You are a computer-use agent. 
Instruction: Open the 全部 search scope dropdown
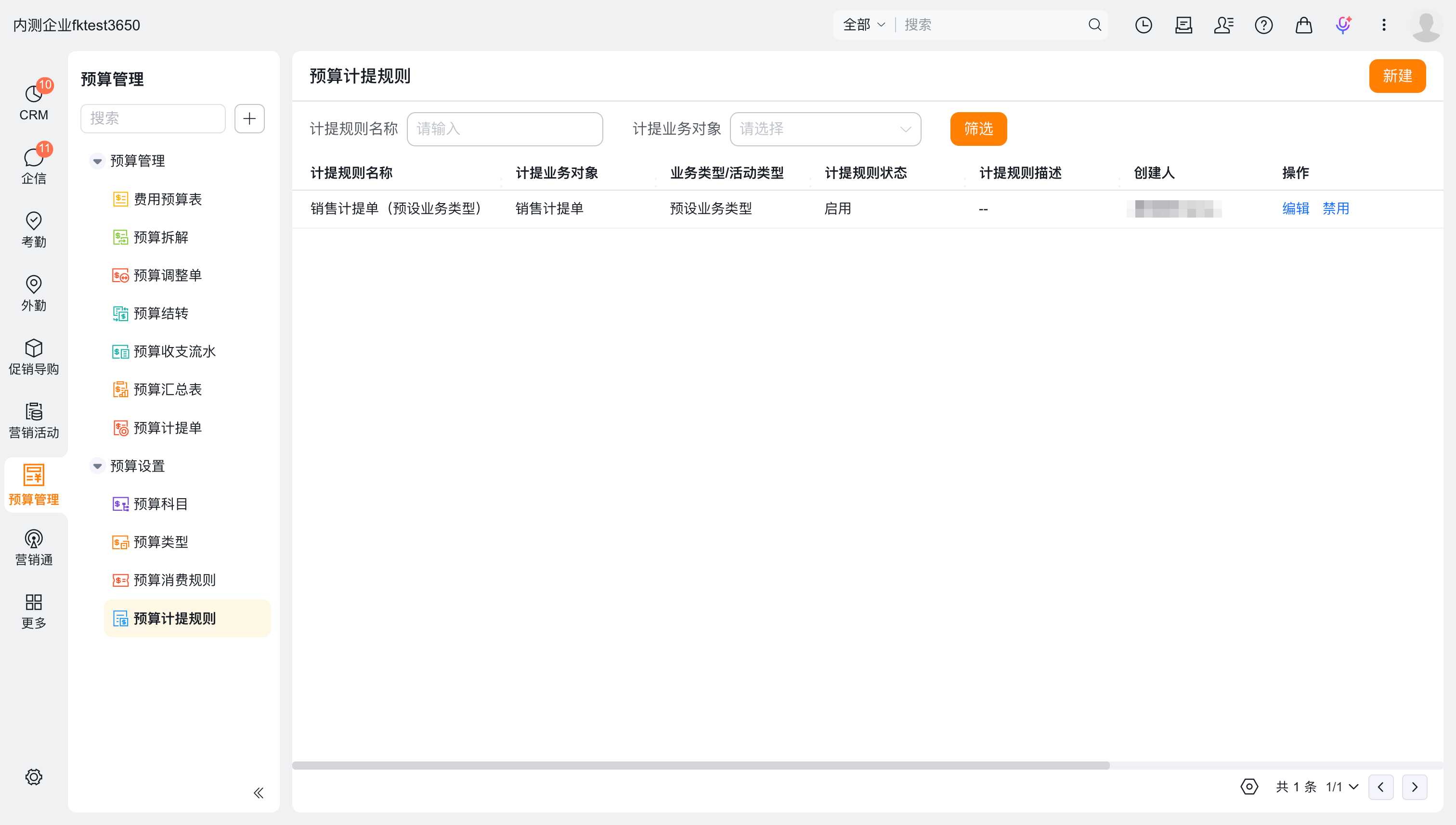(x=864, y=25)
